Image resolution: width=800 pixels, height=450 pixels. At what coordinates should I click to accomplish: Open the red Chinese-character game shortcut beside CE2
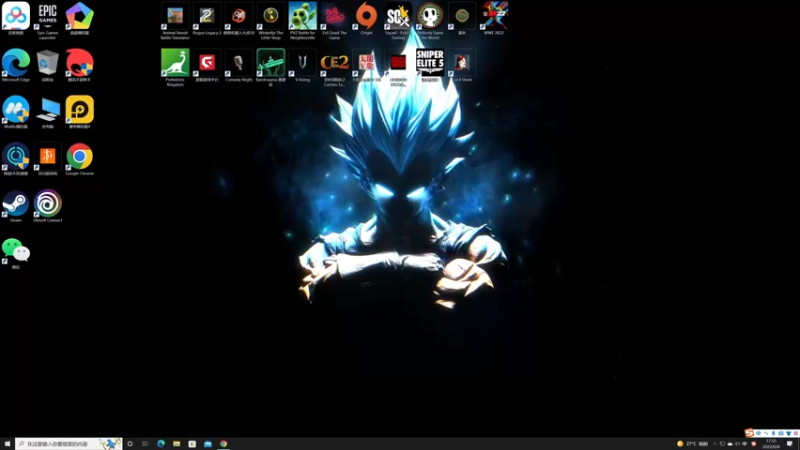[x=366, y=65]
